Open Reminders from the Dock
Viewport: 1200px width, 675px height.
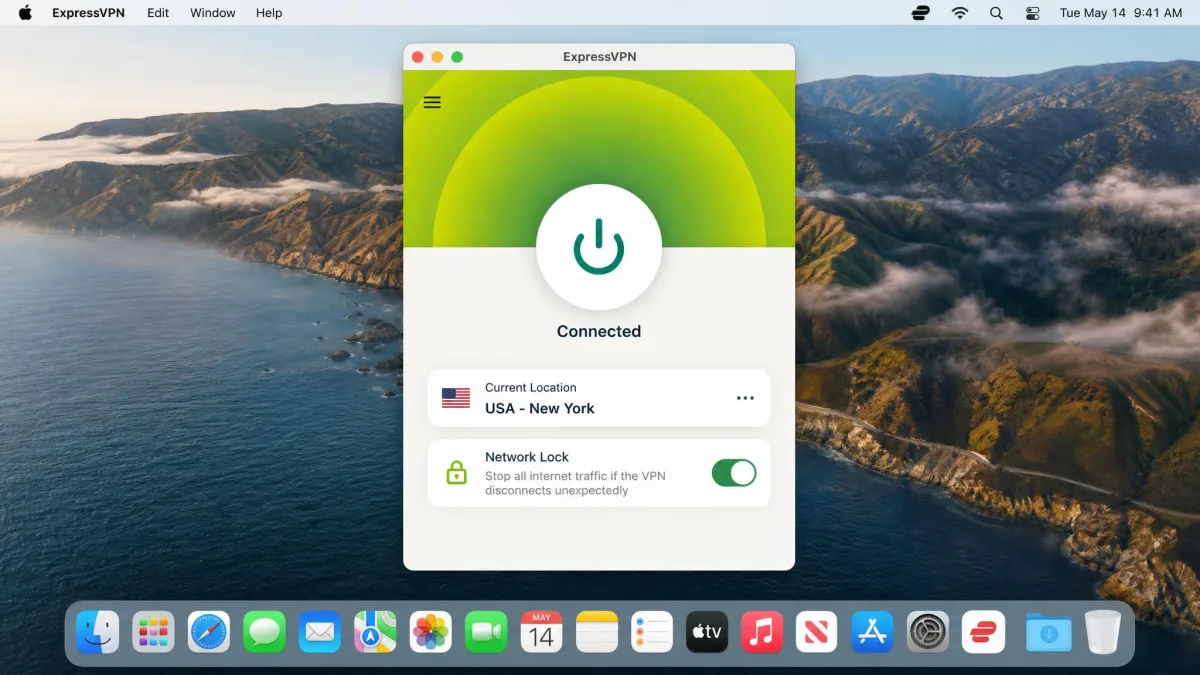(652, 632)
